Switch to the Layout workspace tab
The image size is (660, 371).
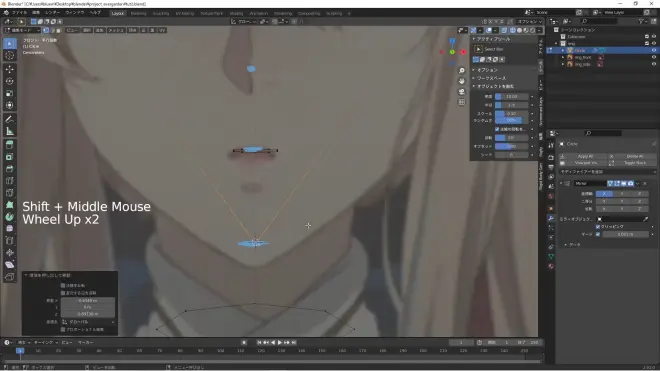[x=117, y=13]
